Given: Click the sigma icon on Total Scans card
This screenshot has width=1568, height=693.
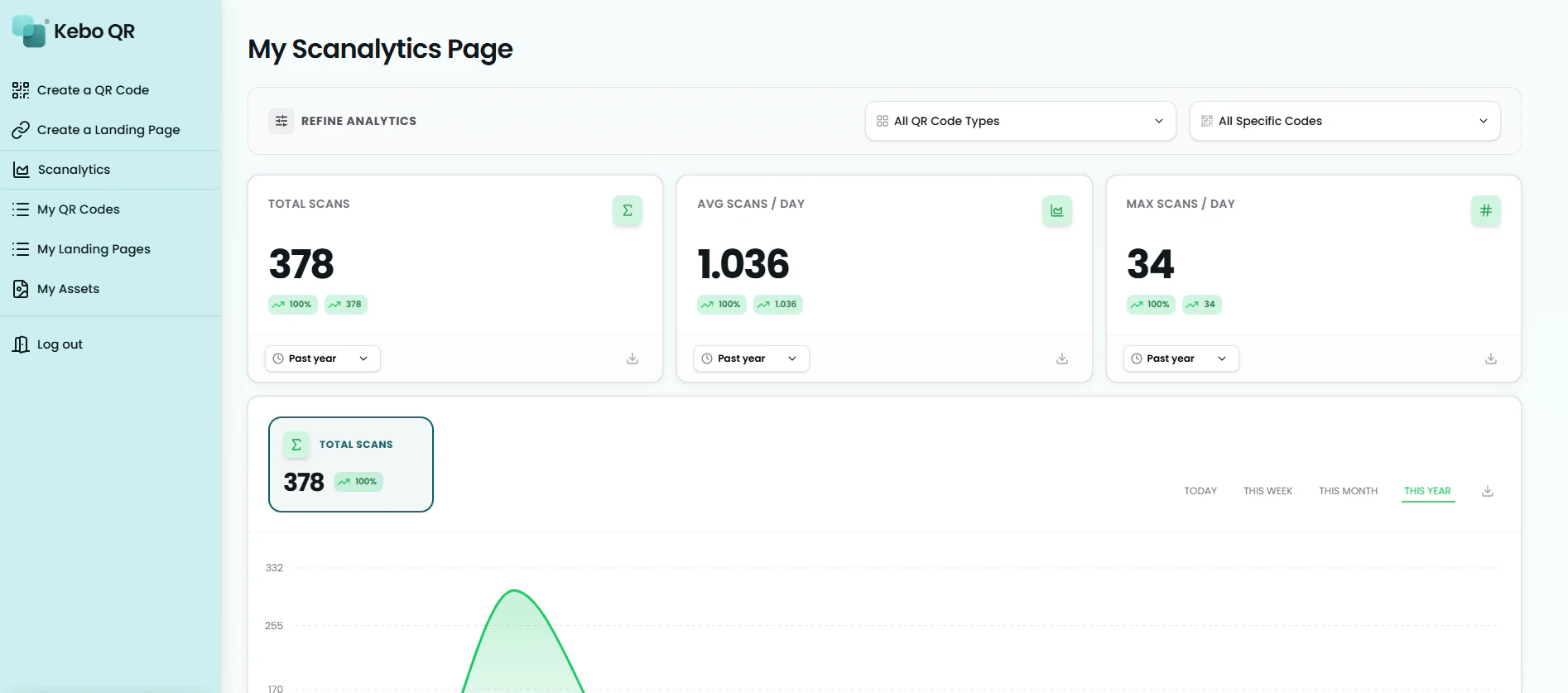Looking at the screenshot, I should click(x=628, y=210).
